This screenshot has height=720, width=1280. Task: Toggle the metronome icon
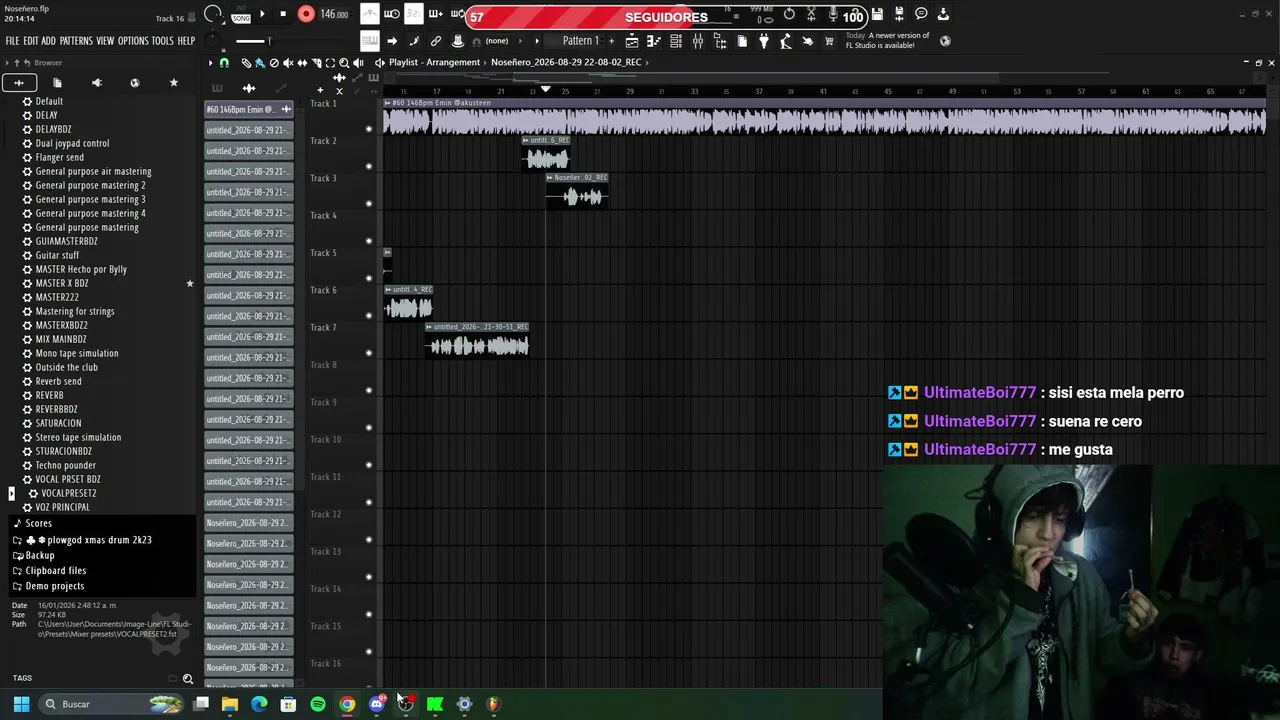370,14
